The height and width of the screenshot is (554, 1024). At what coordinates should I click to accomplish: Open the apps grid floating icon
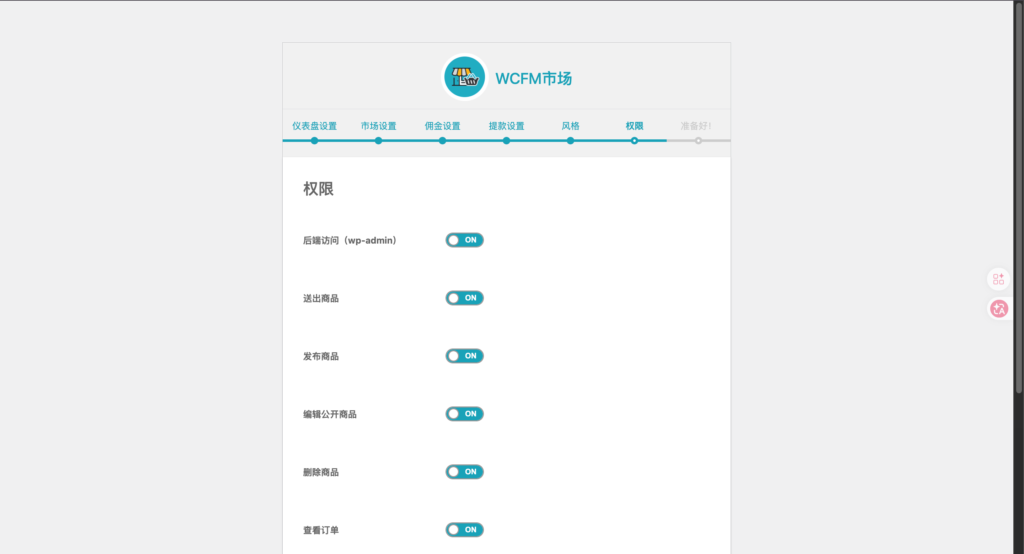click(999, 280)
